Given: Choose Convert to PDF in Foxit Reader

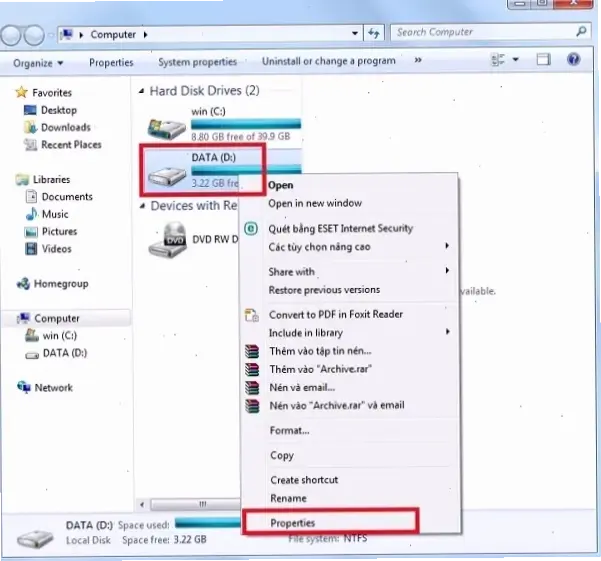Looking at the screenshot, I should [335, 314].
